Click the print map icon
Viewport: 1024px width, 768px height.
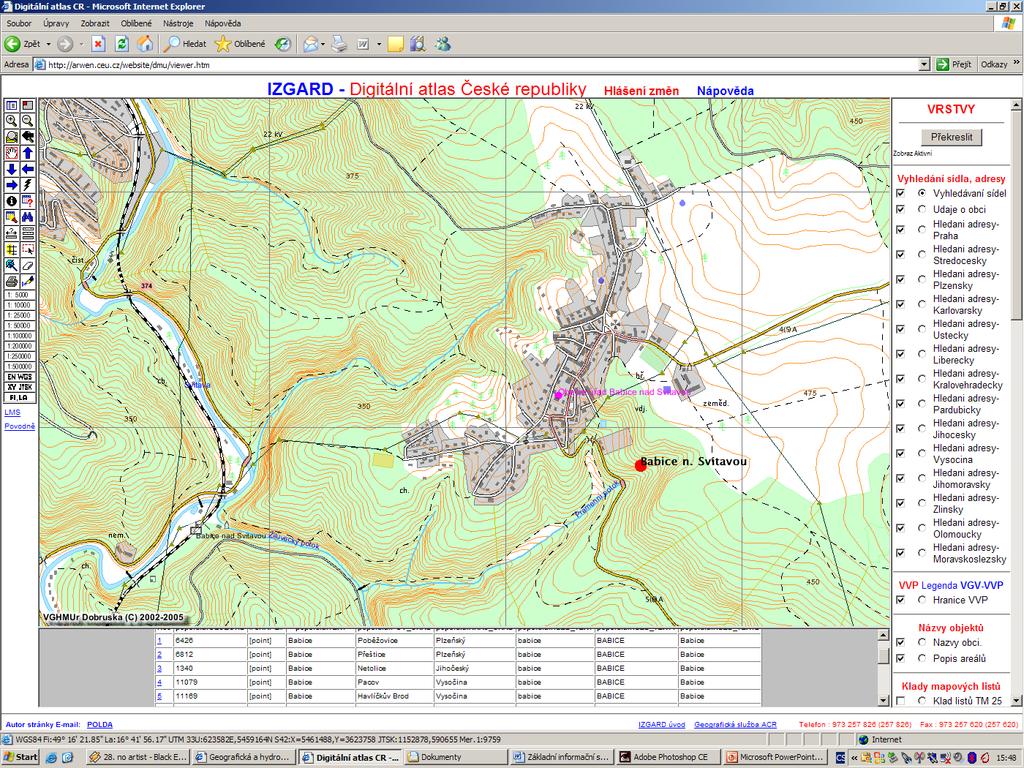[11, 281]
